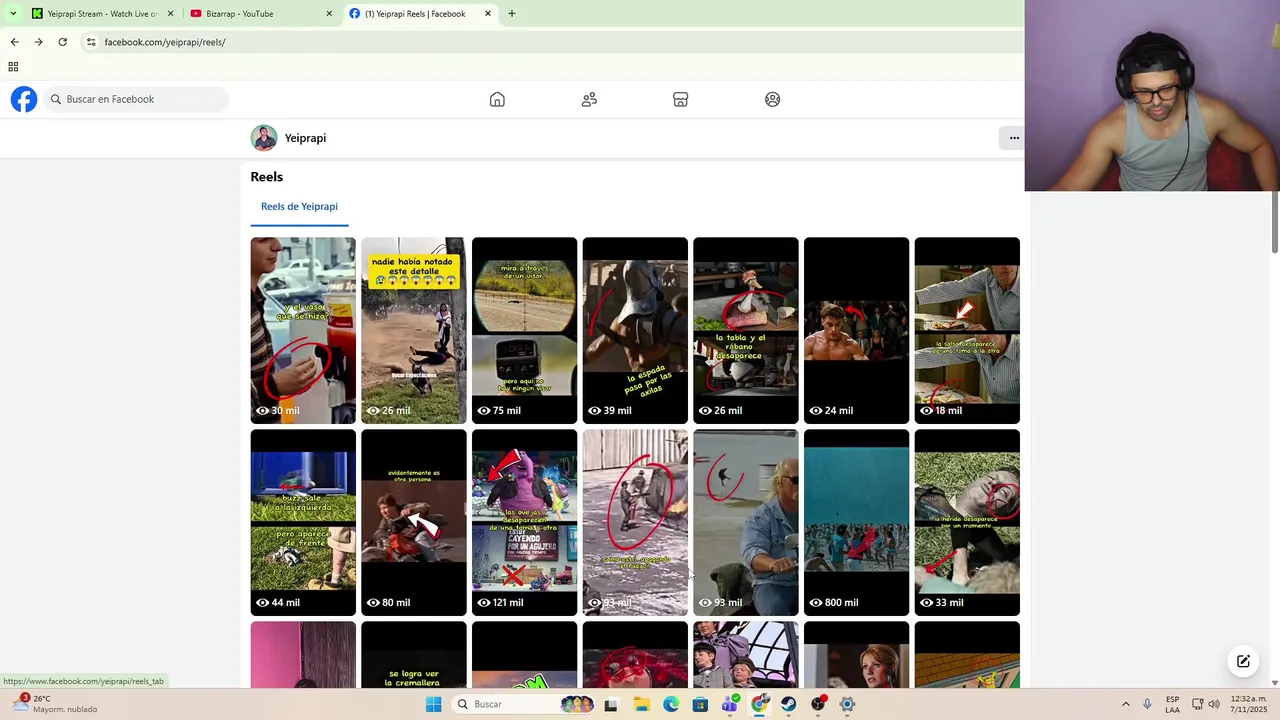Open Steam from the taskbar
The width and height of the screenshot is (1280, 720).
[789, 704]
